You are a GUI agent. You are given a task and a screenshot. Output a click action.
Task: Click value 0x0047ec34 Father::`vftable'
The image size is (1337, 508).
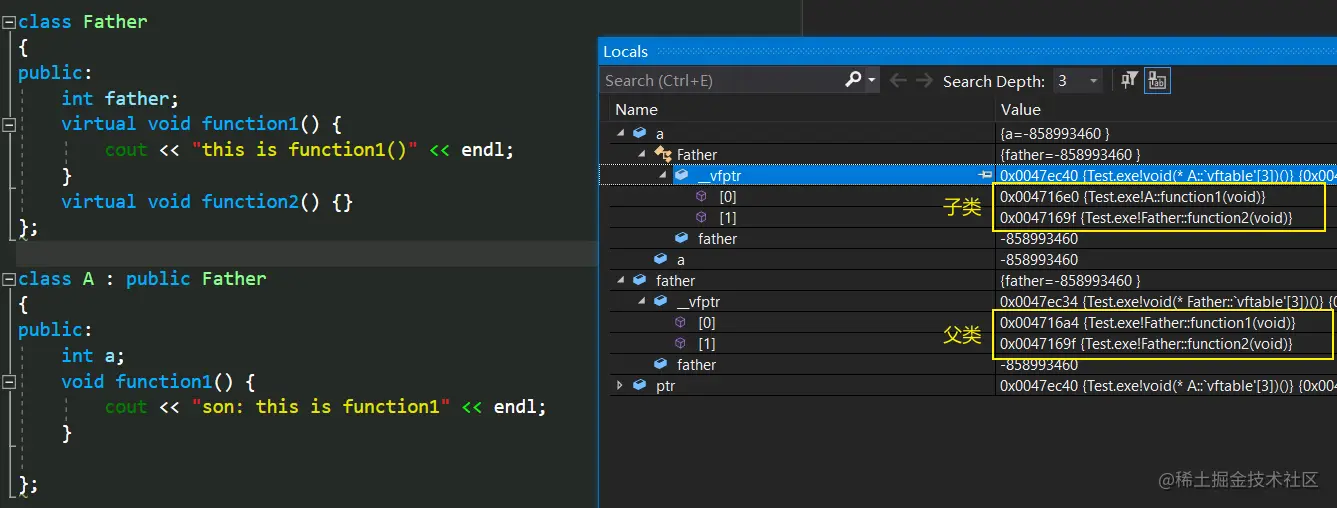pos(1167,301)
